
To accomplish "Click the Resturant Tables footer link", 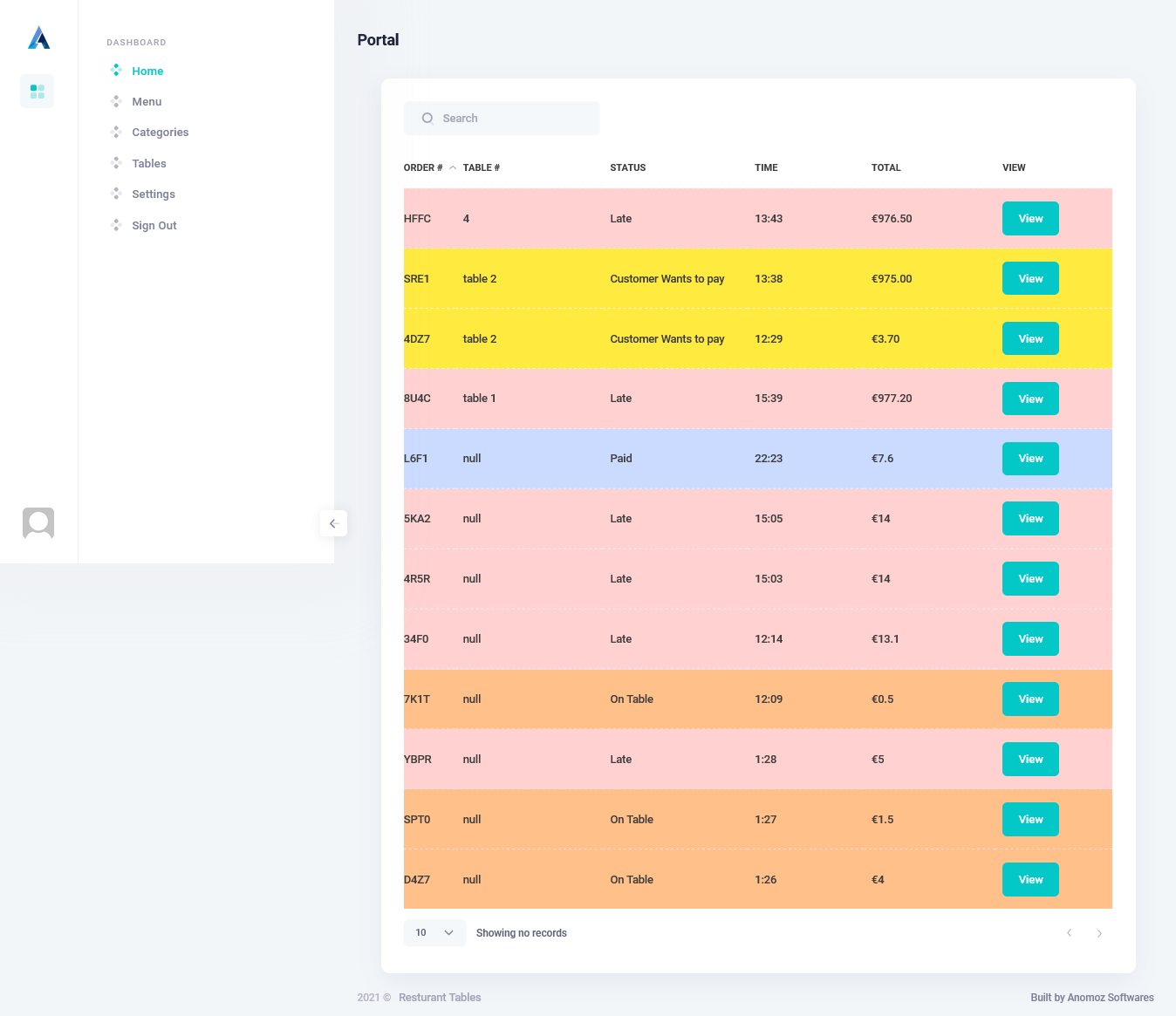I will coord(440,998).
